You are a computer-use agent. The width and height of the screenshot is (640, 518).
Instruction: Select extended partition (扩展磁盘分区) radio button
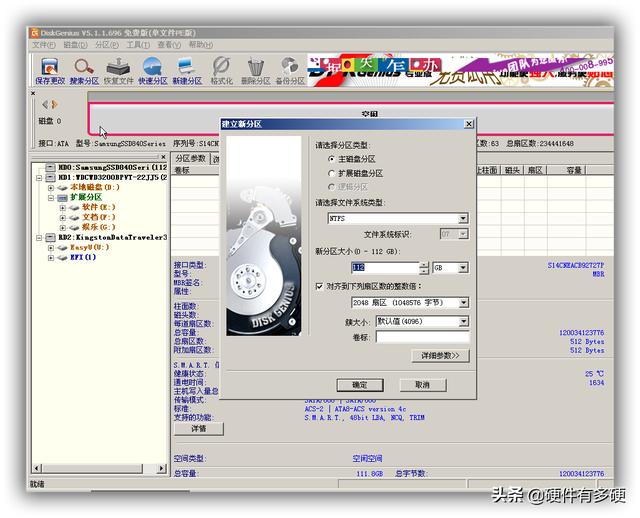[x=331, y=173]
